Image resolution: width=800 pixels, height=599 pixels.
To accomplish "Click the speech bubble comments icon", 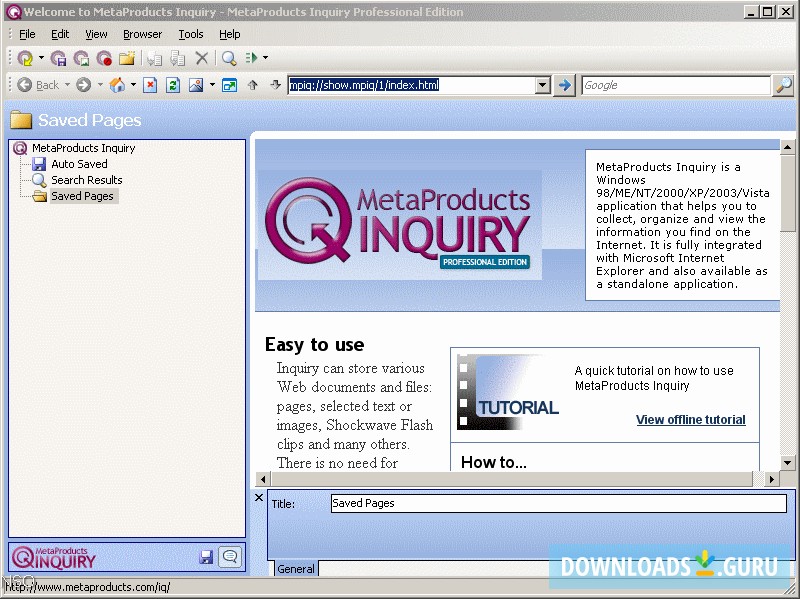I will point(230,556).
